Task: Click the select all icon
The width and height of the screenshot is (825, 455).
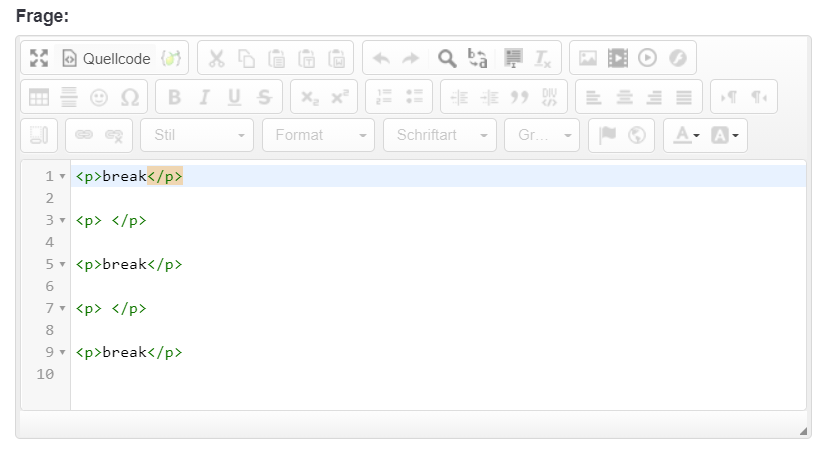Action: pos(513,58)
